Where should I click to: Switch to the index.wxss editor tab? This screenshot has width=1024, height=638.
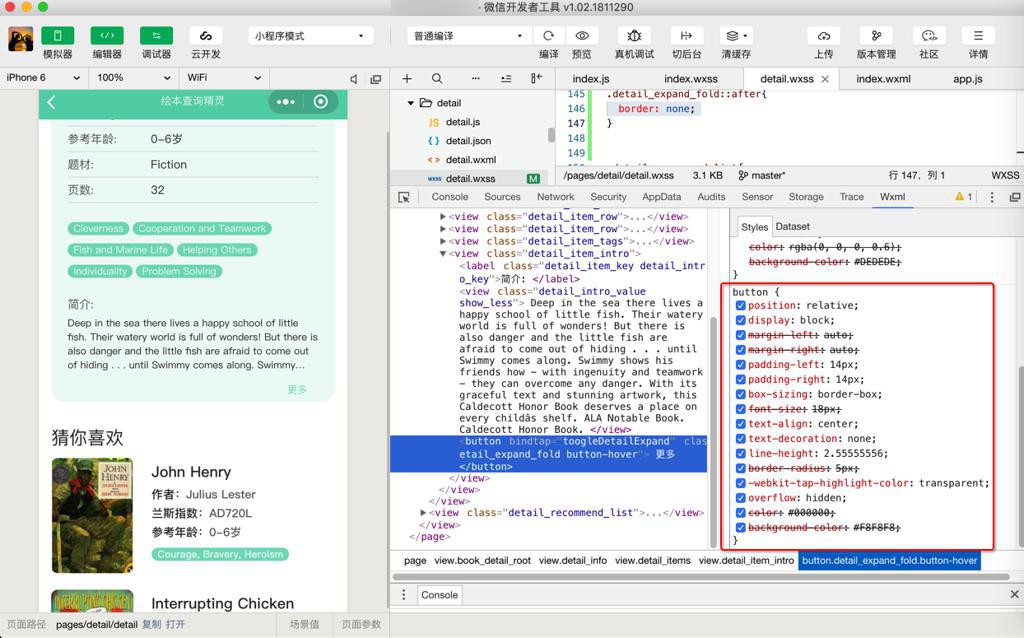[x=691, y=79]
